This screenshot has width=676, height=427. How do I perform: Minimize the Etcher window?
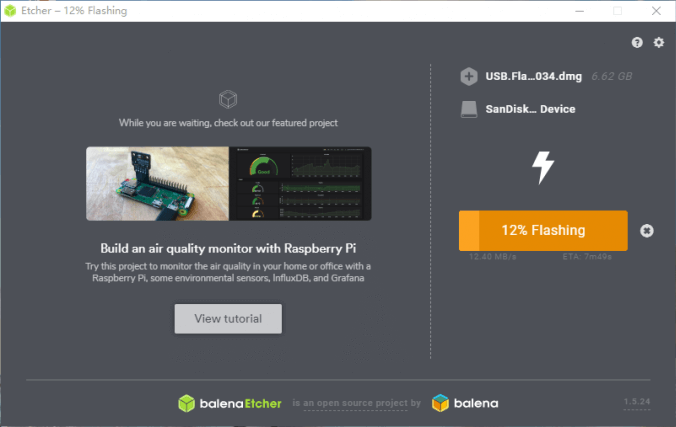[579, 11]
